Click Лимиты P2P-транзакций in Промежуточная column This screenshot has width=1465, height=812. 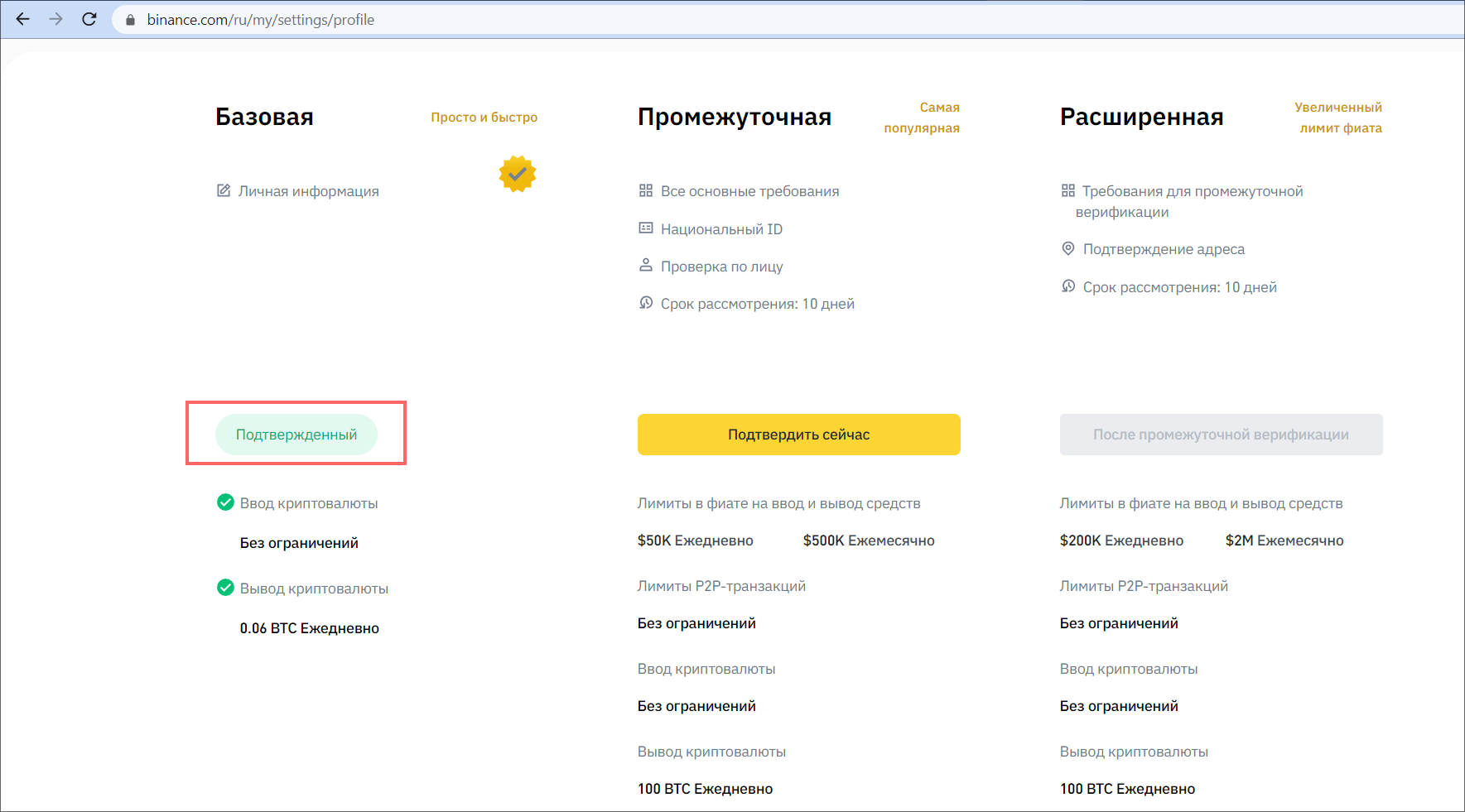tap(721, 586)
